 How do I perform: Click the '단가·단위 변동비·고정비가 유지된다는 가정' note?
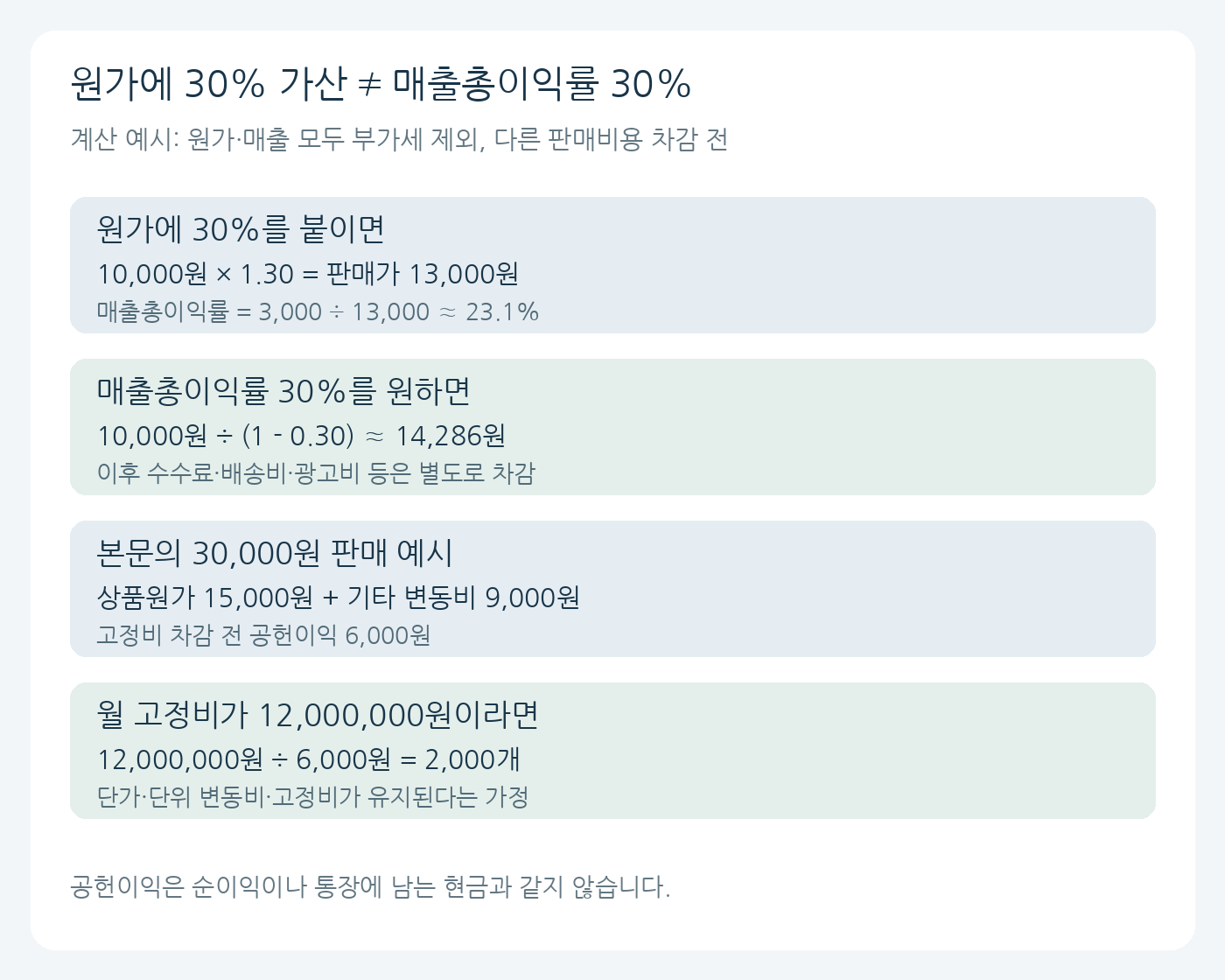click(x=312, y=797)
